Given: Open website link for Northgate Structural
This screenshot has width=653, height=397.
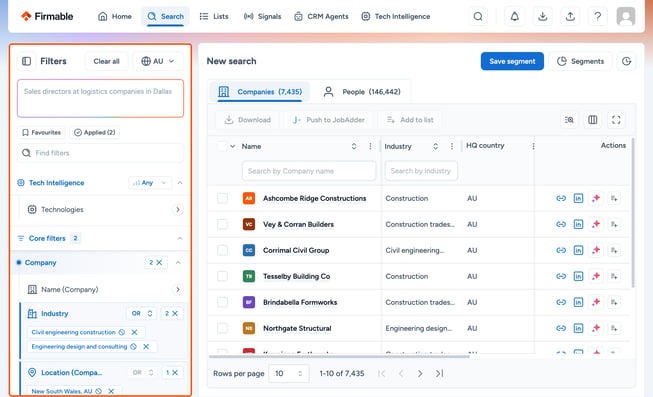Looking at the screenshot, I should click(561, 328).
